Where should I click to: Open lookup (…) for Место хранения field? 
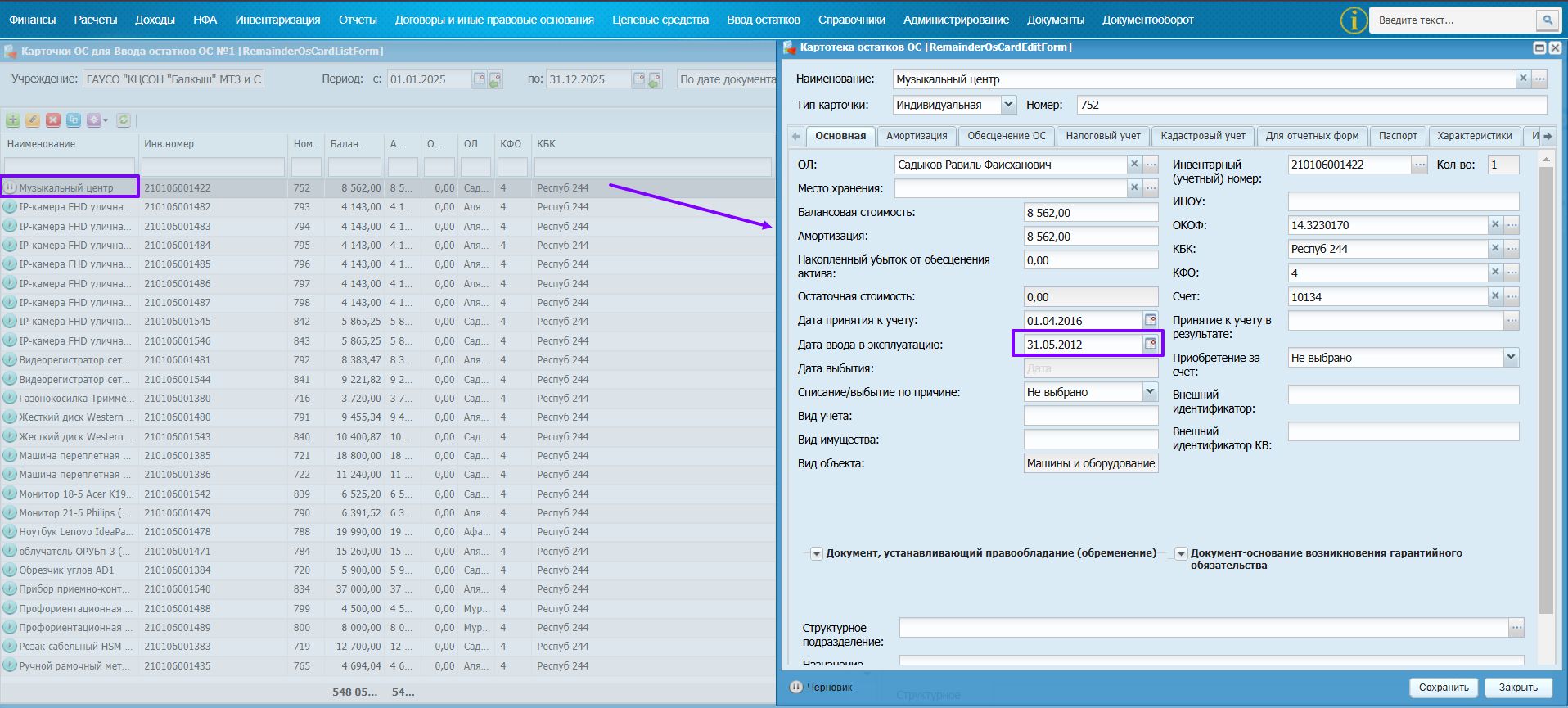[x=1151, y=188]
